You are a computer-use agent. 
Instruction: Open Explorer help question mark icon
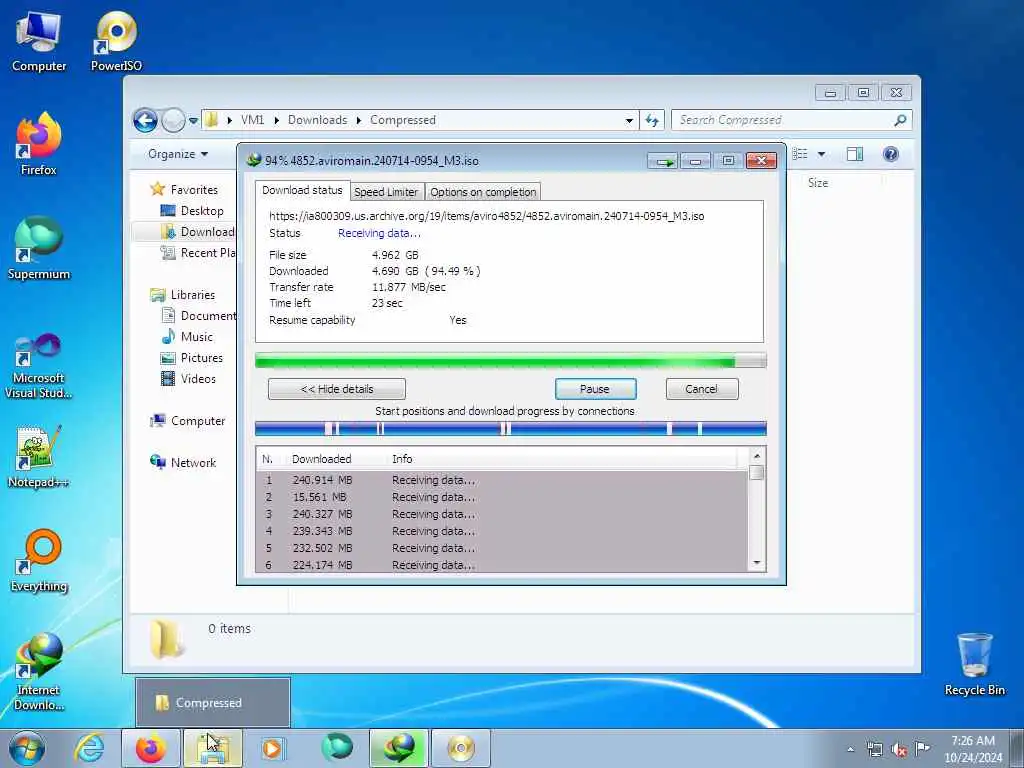point(890,153)
